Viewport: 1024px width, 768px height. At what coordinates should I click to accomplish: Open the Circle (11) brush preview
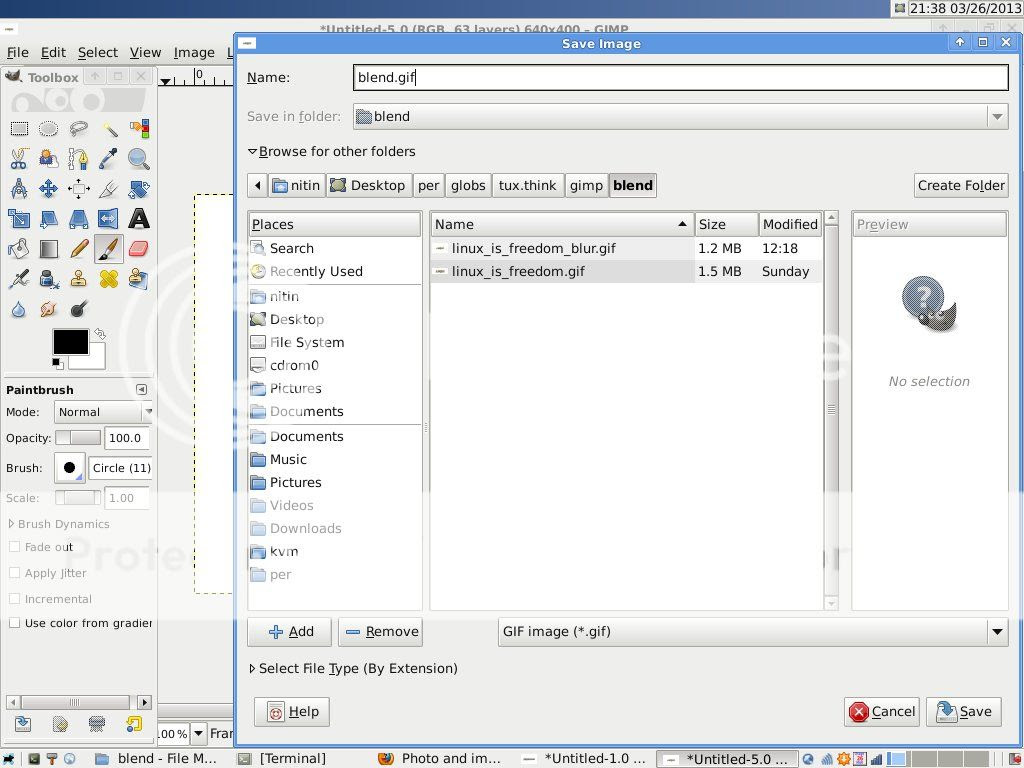click(69, 468)
